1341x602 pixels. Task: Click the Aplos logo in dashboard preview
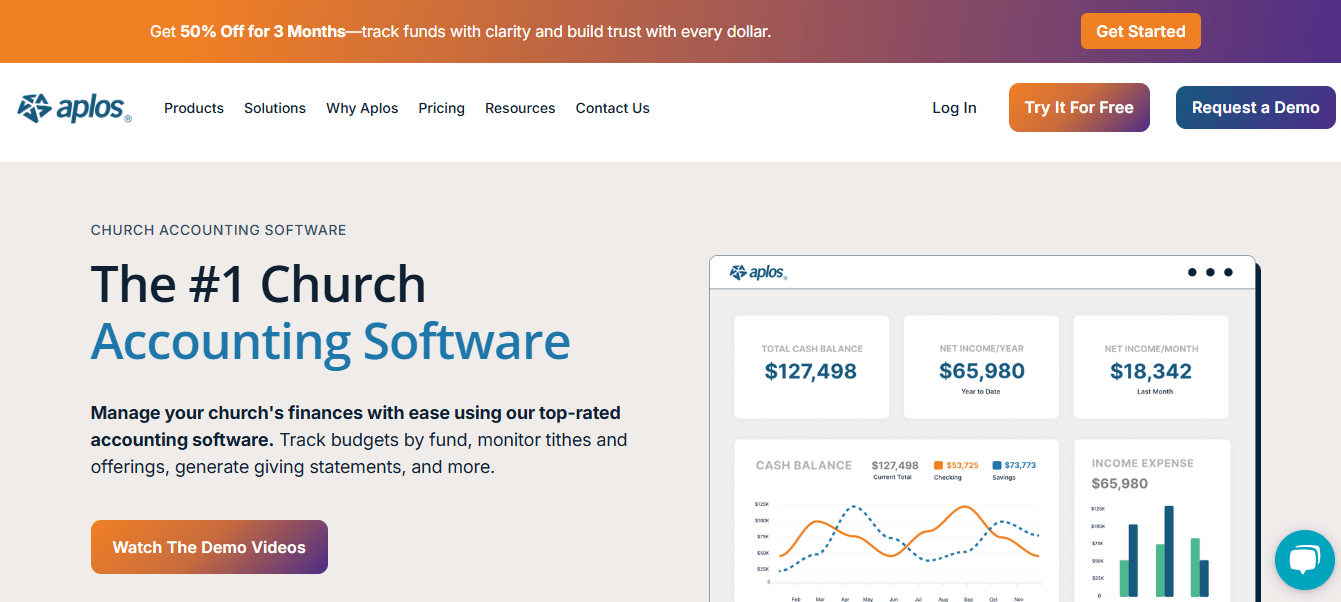[758, 272]
